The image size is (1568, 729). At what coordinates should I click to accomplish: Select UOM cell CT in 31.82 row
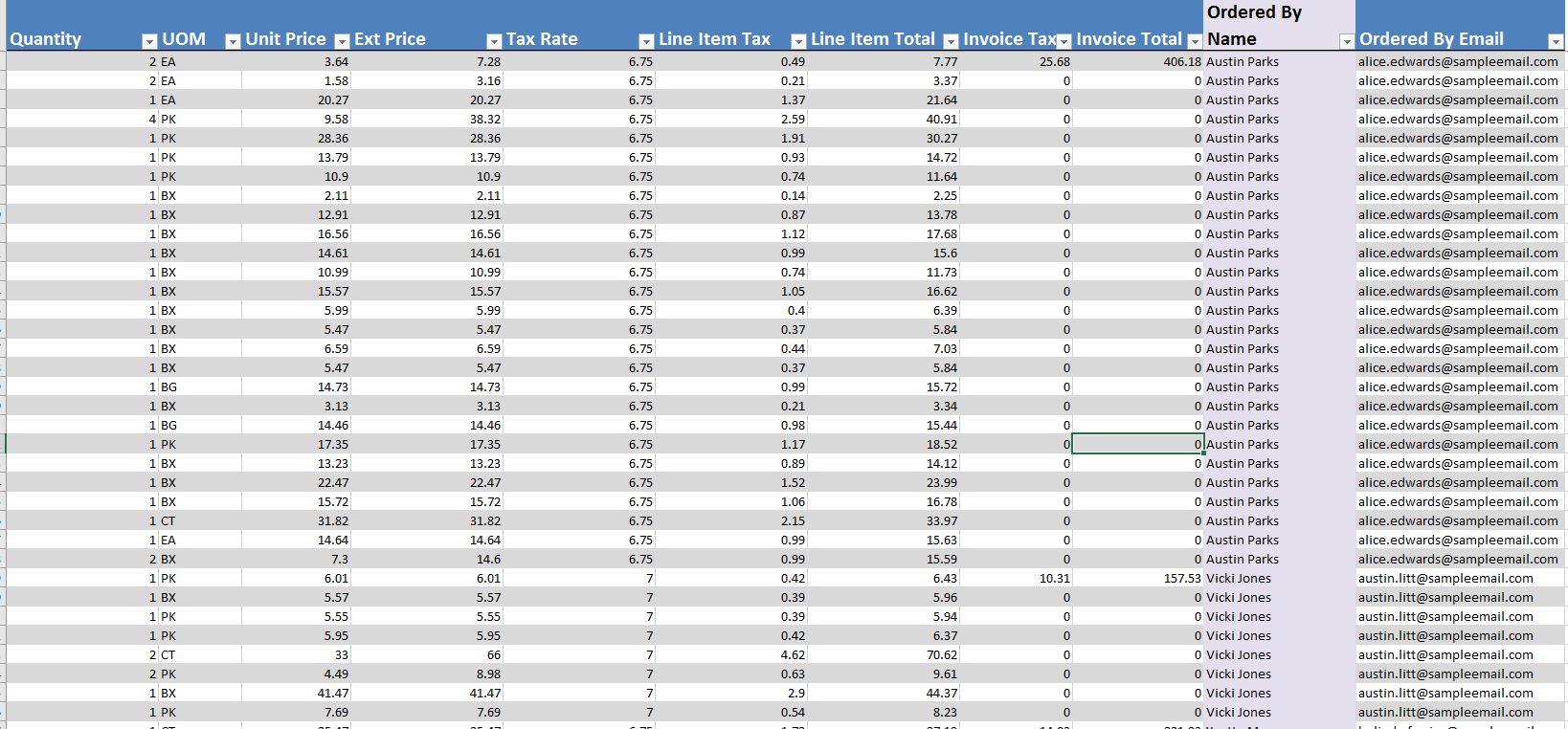[x=200, y=520]
